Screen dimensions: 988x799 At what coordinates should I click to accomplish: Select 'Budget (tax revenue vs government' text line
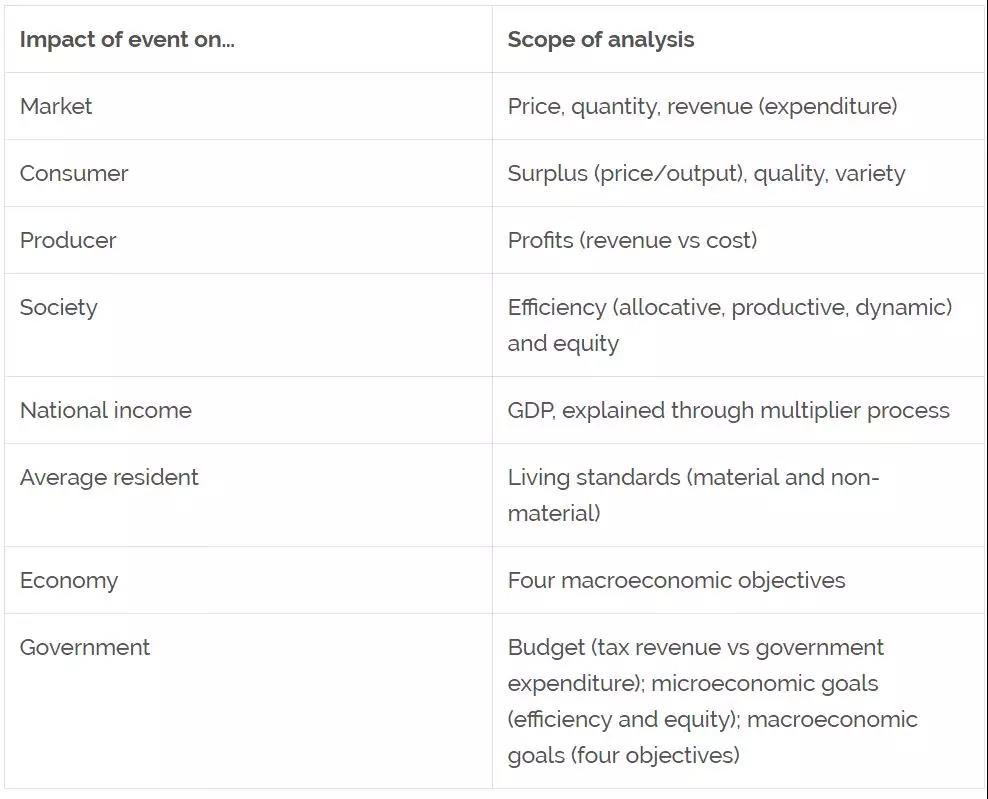[x=696, y=648]
